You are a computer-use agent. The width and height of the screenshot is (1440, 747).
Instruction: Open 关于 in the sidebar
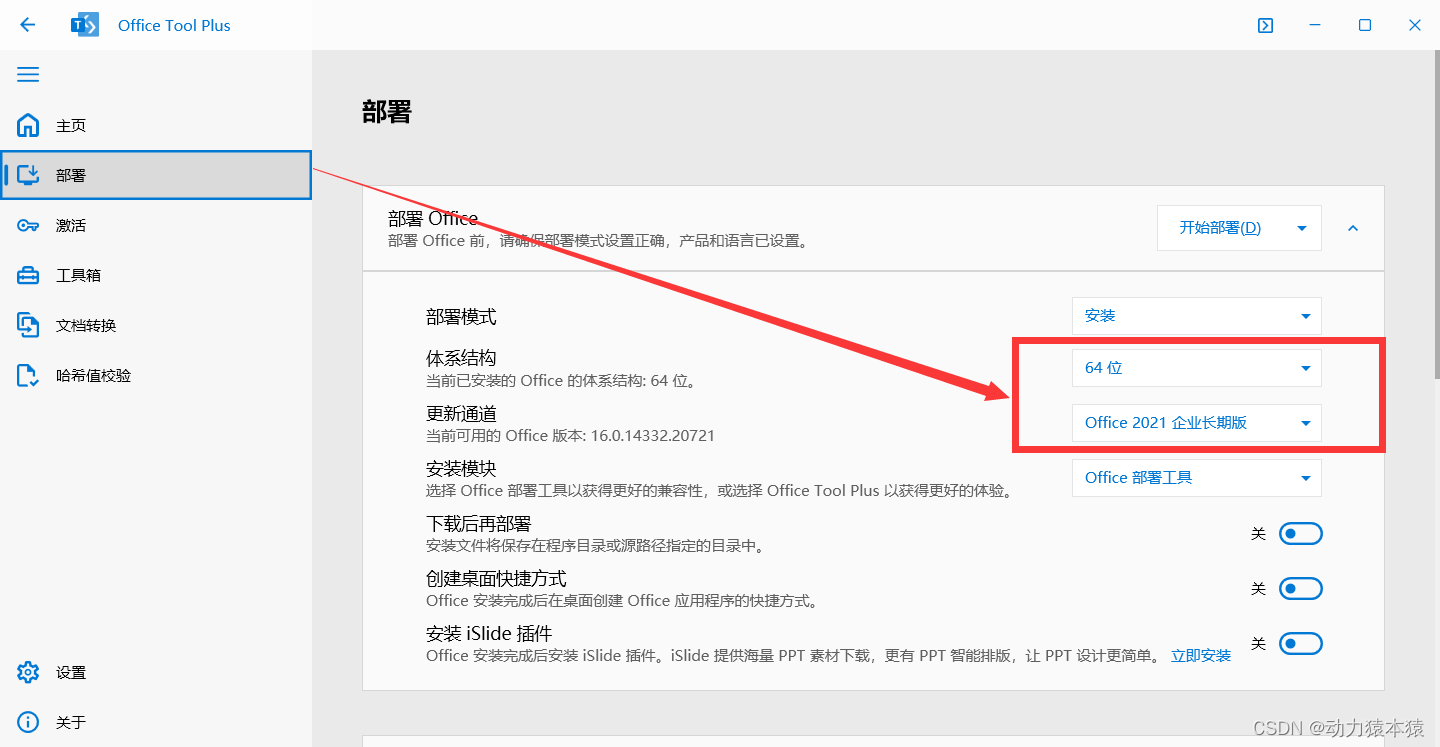[156, 722]
